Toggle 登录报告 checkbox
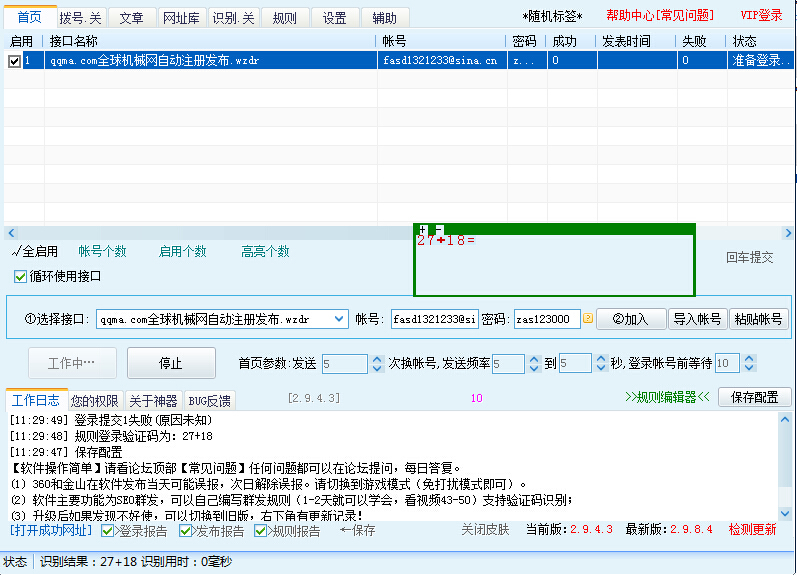The width and height of the screenshot is (797, 575). 107,531
